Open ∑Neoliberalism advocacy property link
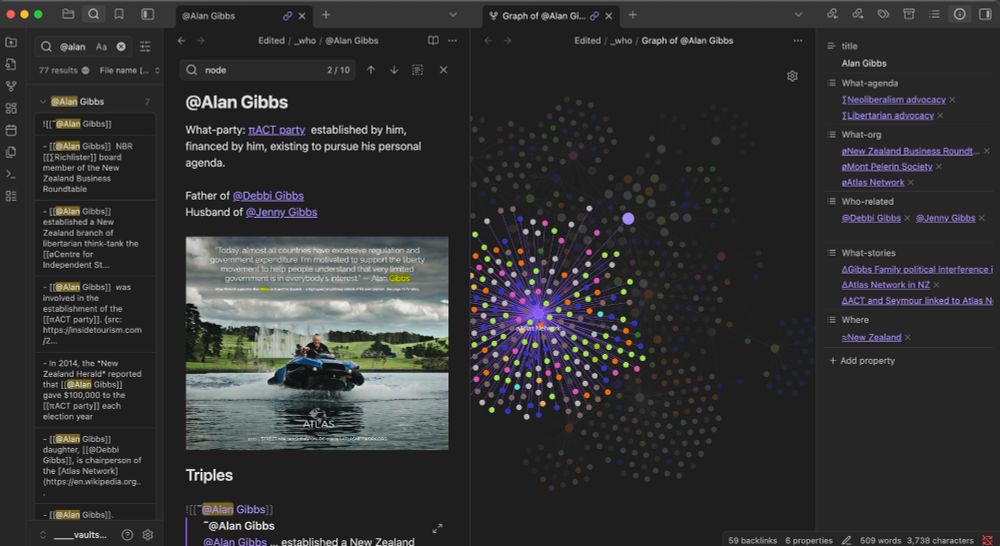 click(893, 100)
